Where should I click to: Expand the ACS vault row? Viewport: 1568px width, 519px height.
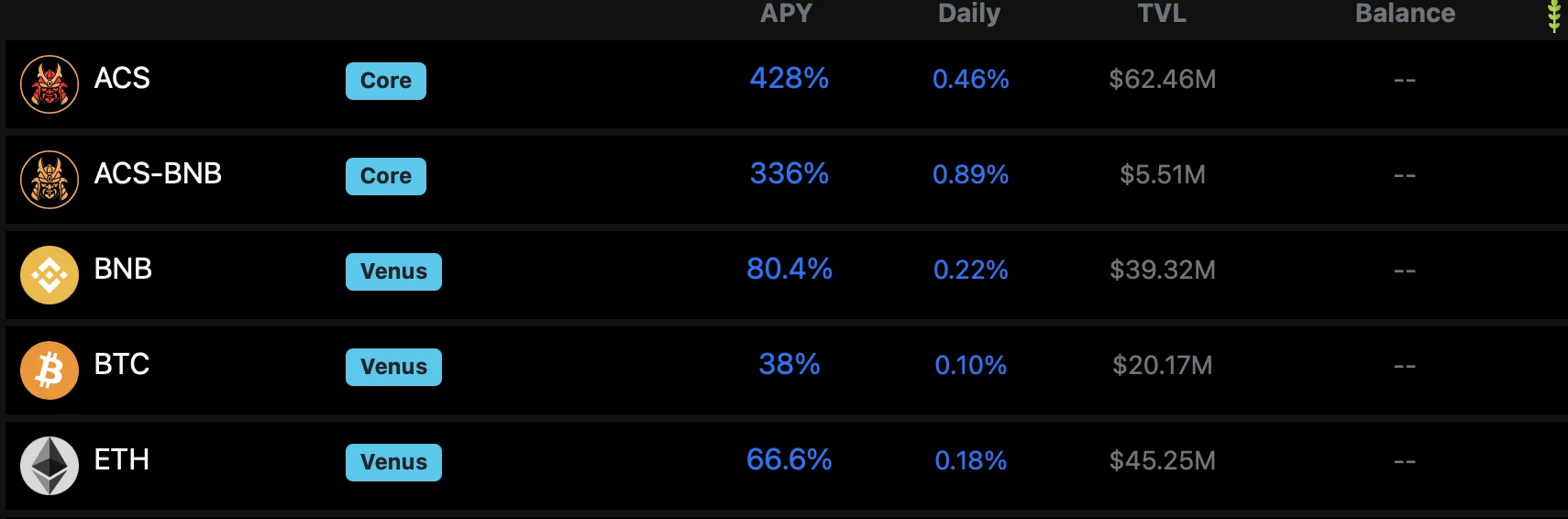click(x=786, y=84)
